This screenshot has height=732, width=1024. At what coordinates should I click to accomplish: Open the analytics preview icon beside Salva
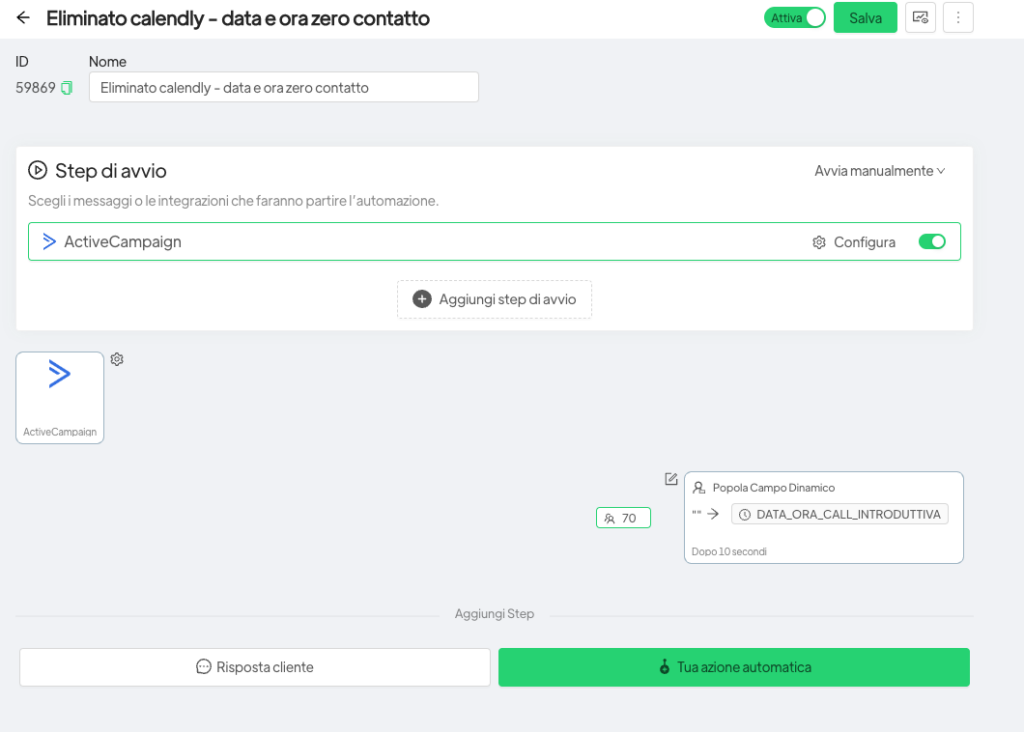coord(920,18)
